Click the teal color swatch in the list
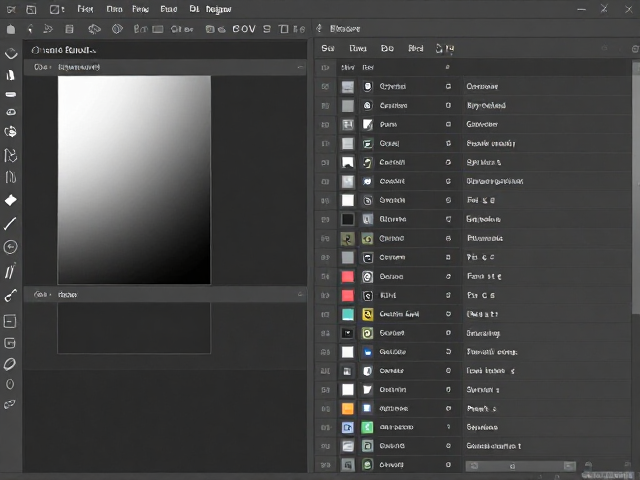Image resolution: width=640 pixels, height=480 pixels. [x=347, y=314]
